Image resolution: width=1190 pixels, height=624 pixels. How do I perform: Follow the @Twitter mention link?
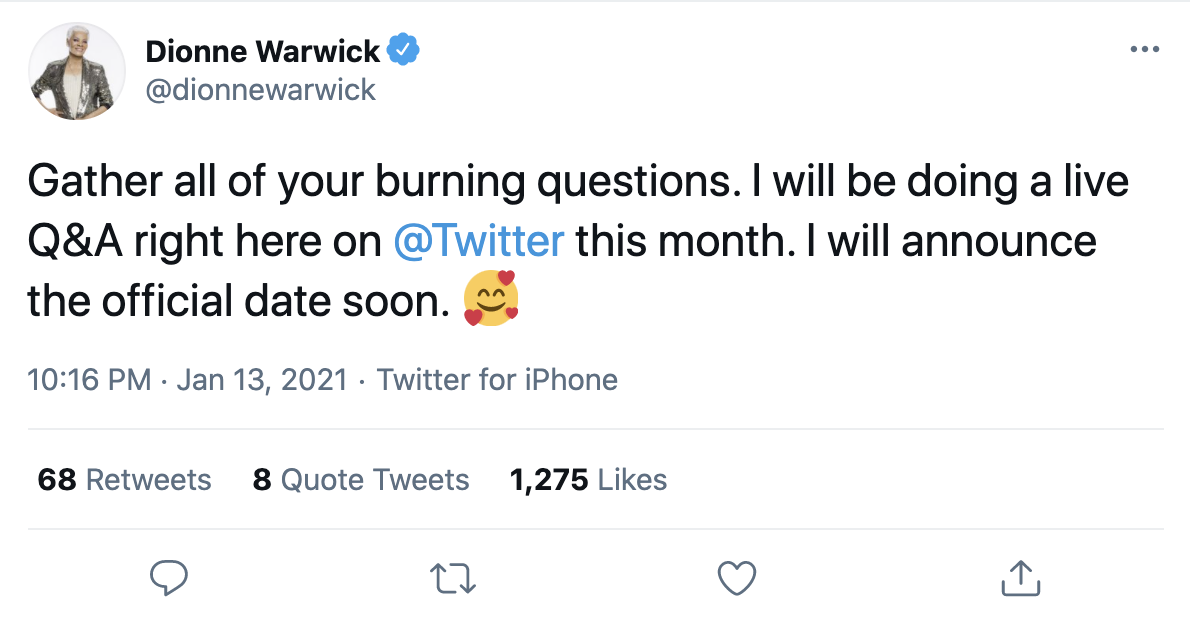479,241
